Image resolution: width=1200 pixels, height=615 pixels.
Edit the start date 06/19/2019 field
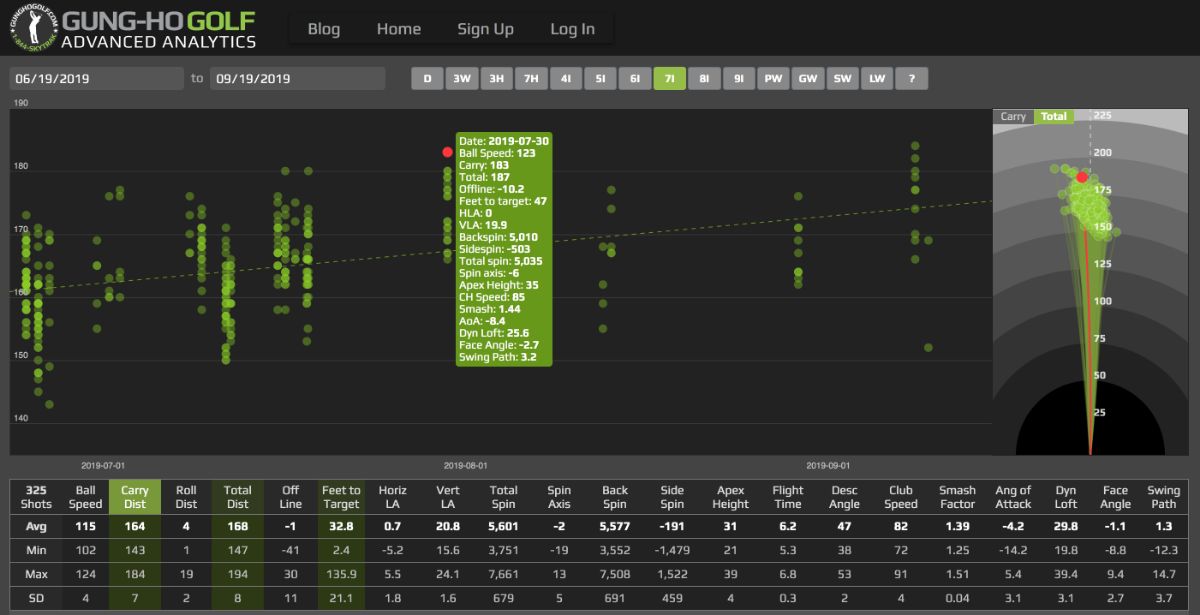97,78
